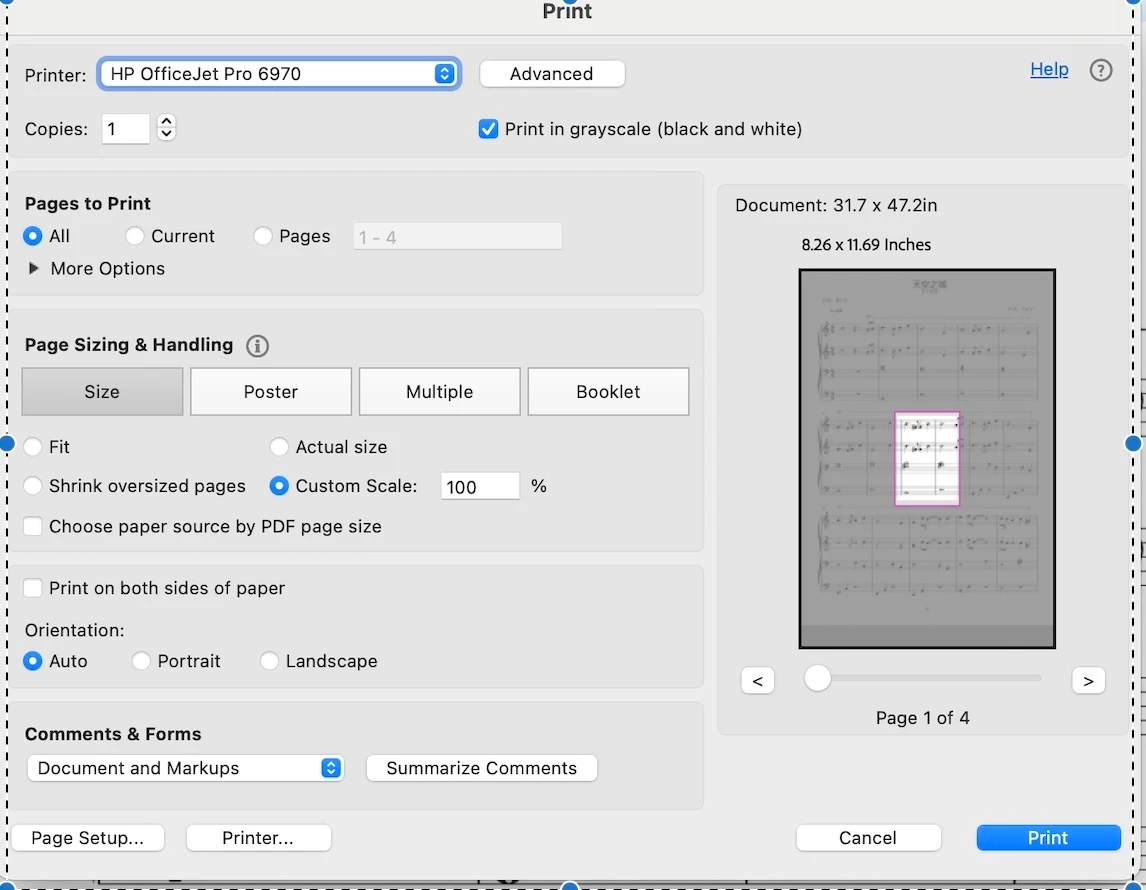The width and height of the screenshot is (1146, 890).
Task: Switch to the Size tab
Action: [102, 392]
